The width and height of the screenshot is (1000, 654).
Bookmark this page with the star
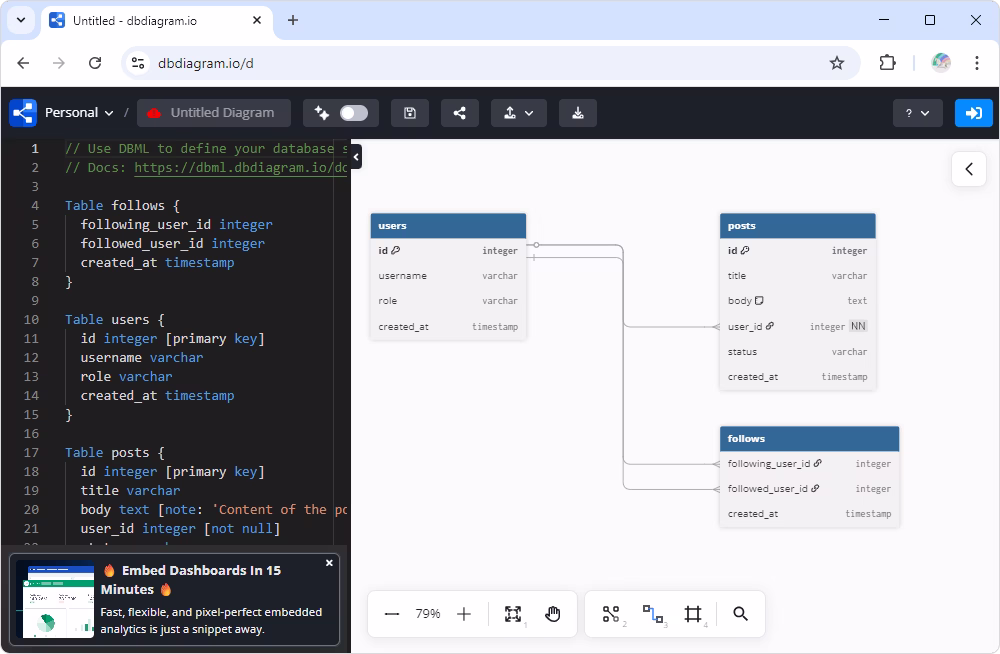coord(837,63)
